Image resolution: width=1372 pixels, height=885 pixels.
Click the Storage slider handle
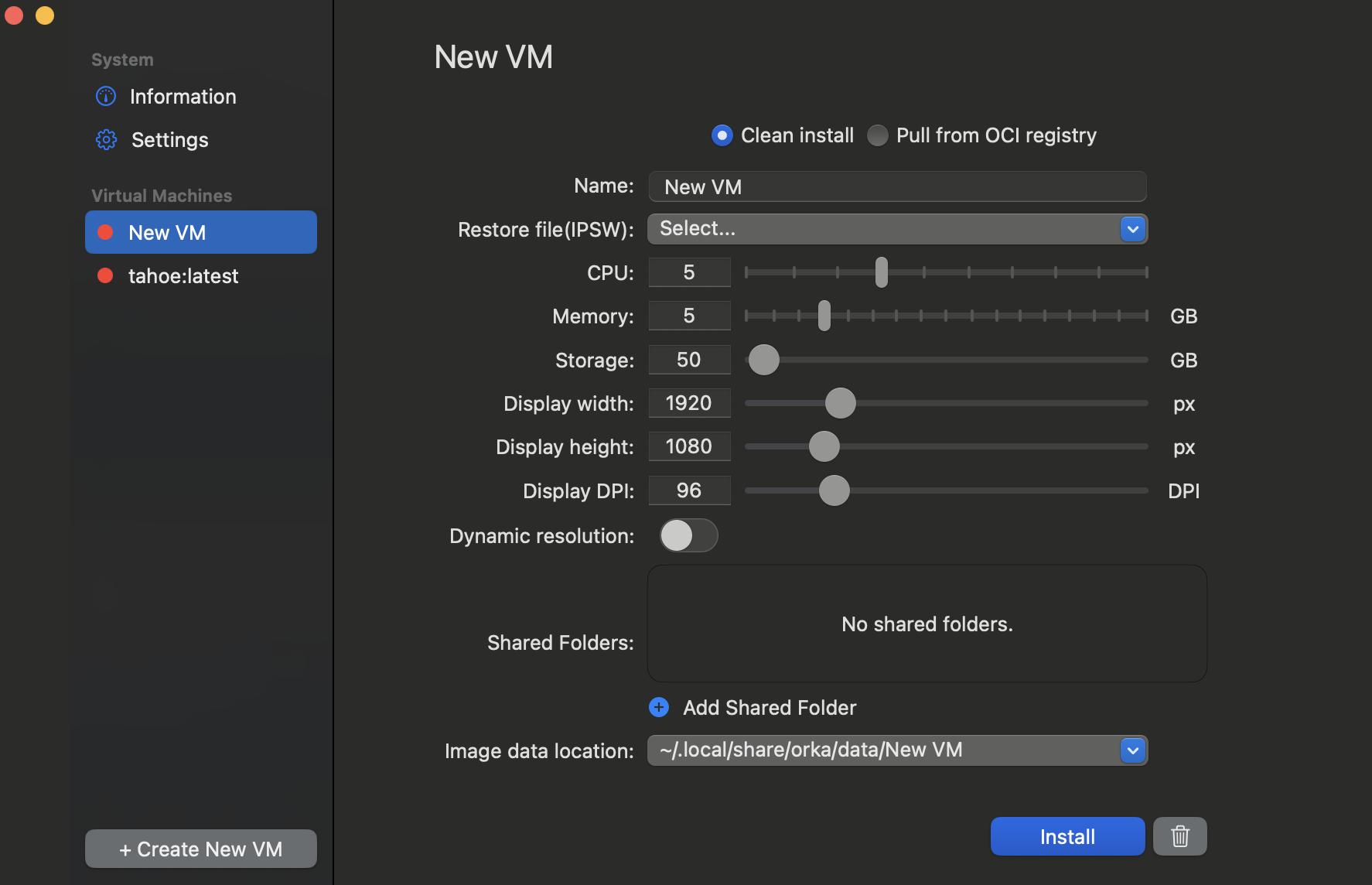coord(764,360)
